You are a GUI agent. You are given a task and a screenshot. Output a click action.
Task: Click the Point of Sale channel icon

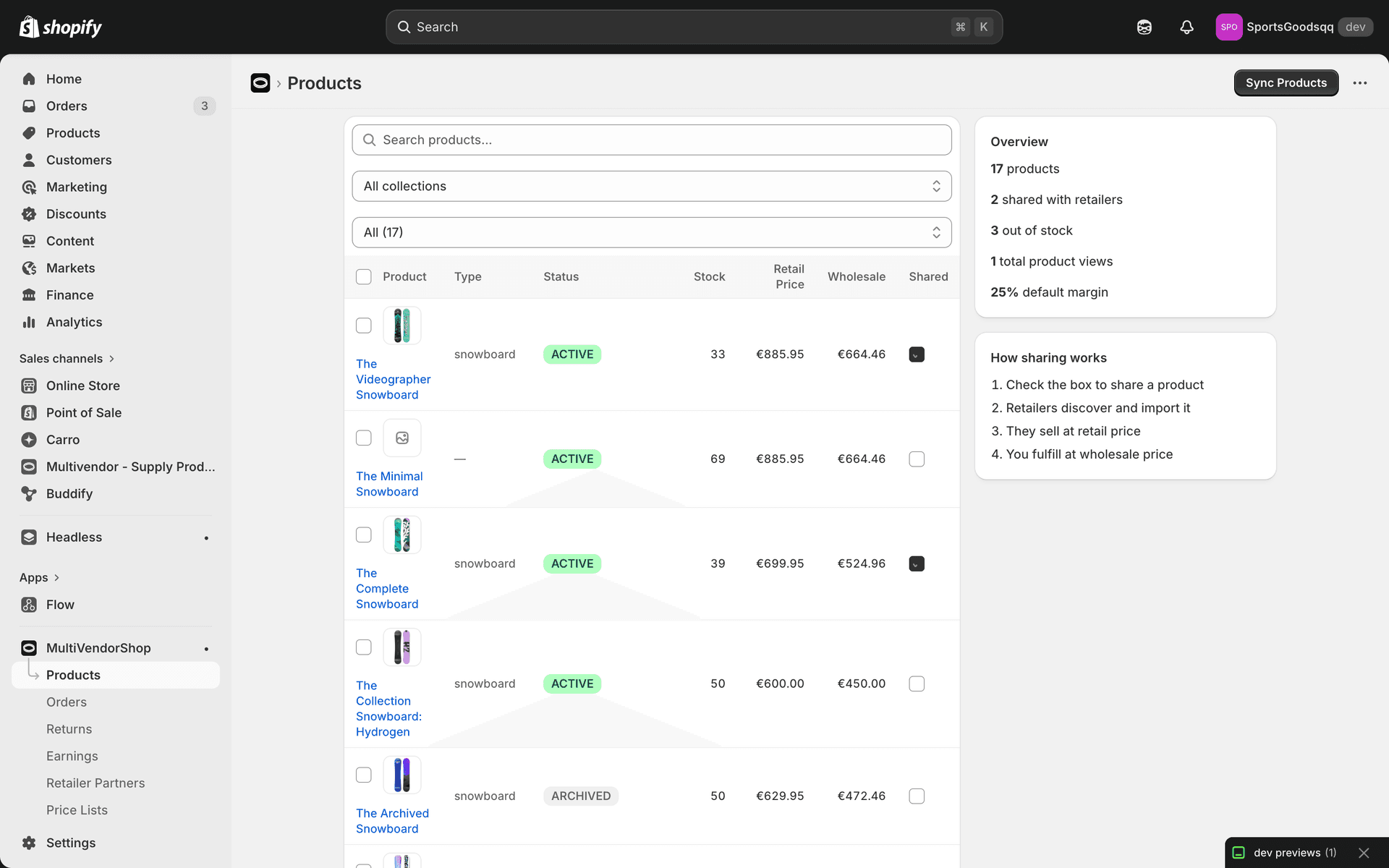[29, 412]
